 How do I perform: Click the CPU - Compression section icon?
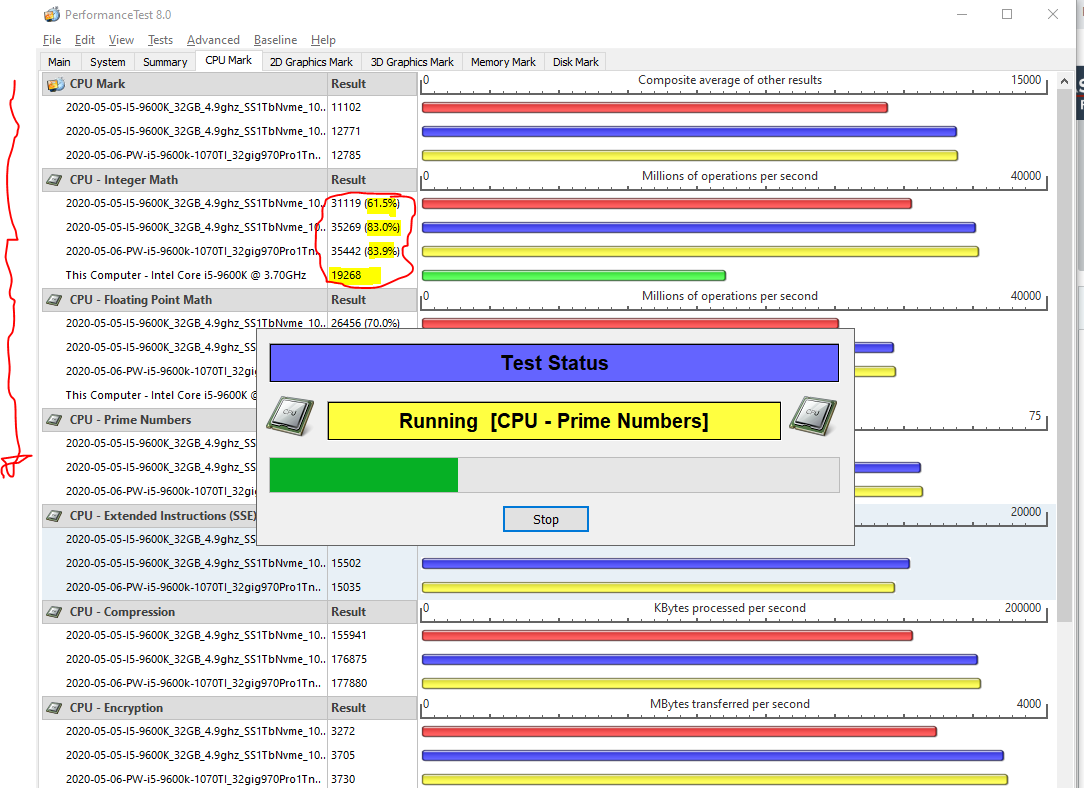tap(54, 612)
